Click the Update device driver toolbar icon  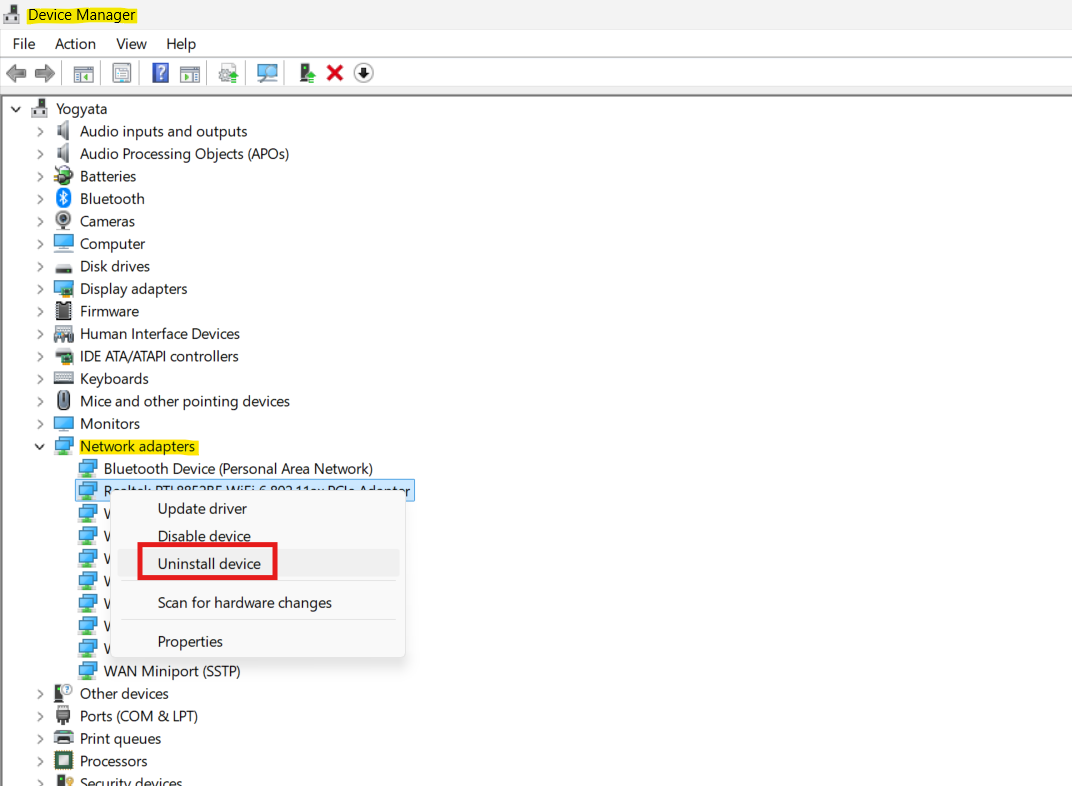click(308, 73)
